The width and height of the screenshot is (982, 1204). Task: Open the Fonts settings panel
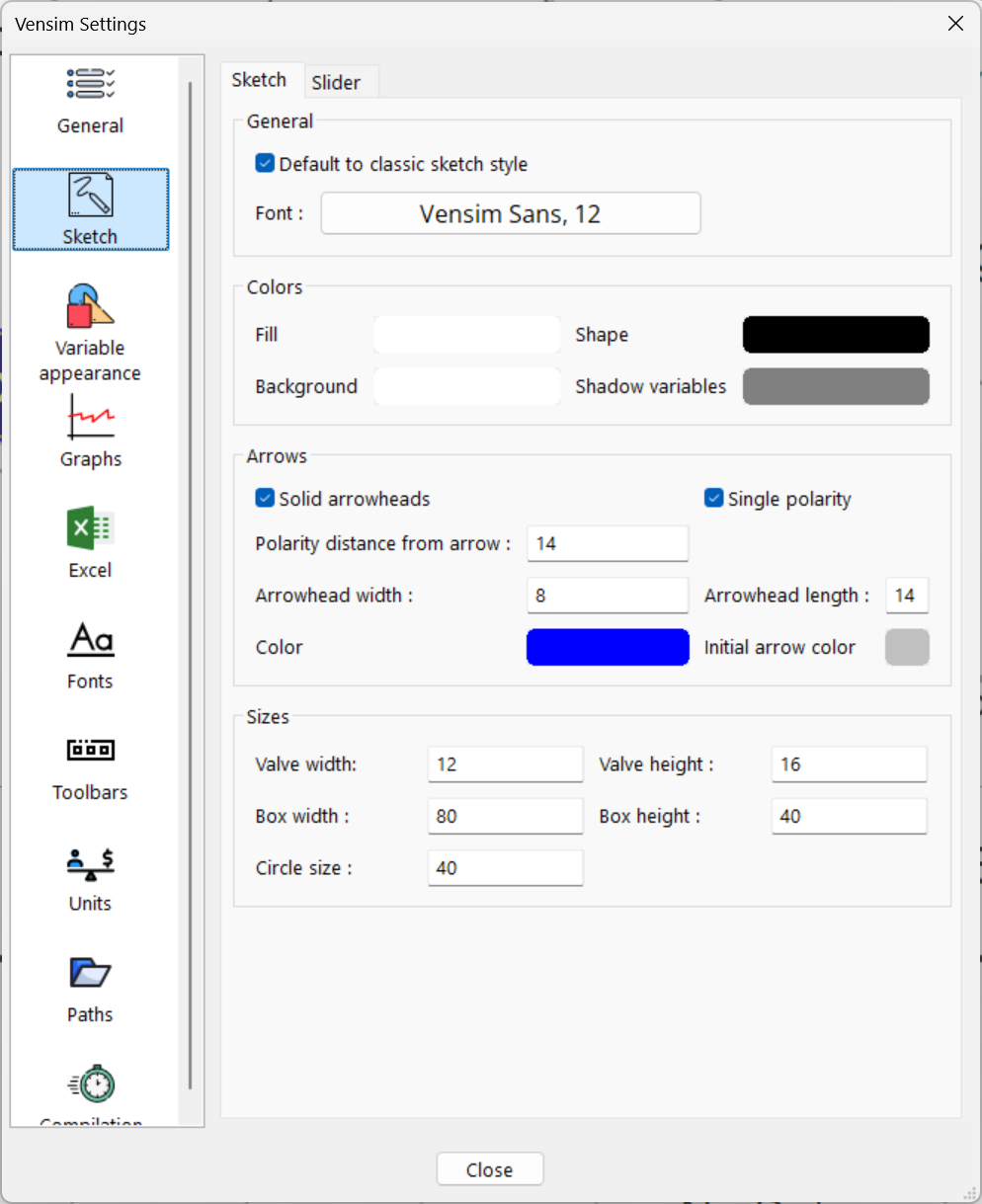point(90,654)
